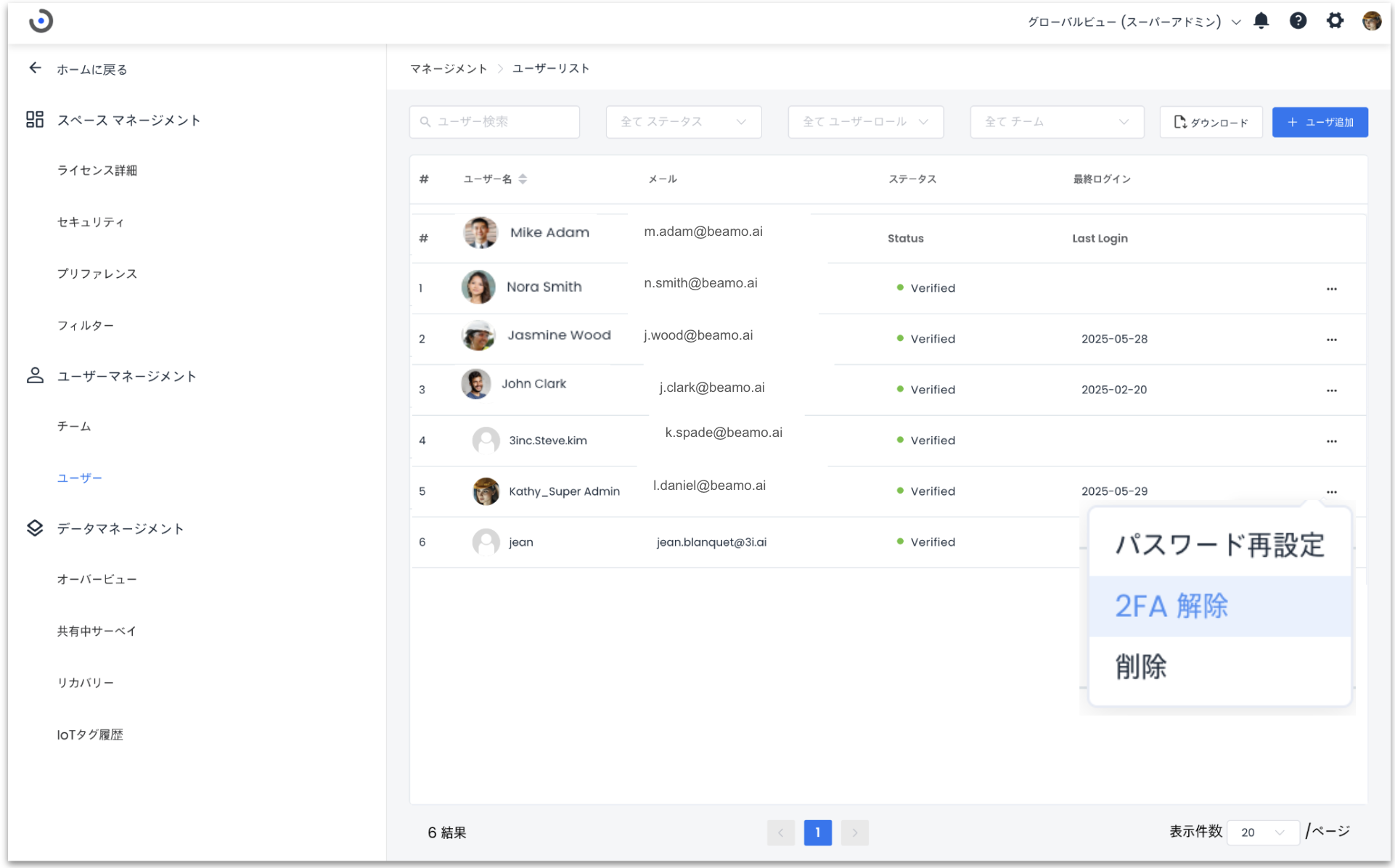Click ユーザーリスト in the breadcrumb
Screen dimensions: 1395x868
tap(551, 68)
